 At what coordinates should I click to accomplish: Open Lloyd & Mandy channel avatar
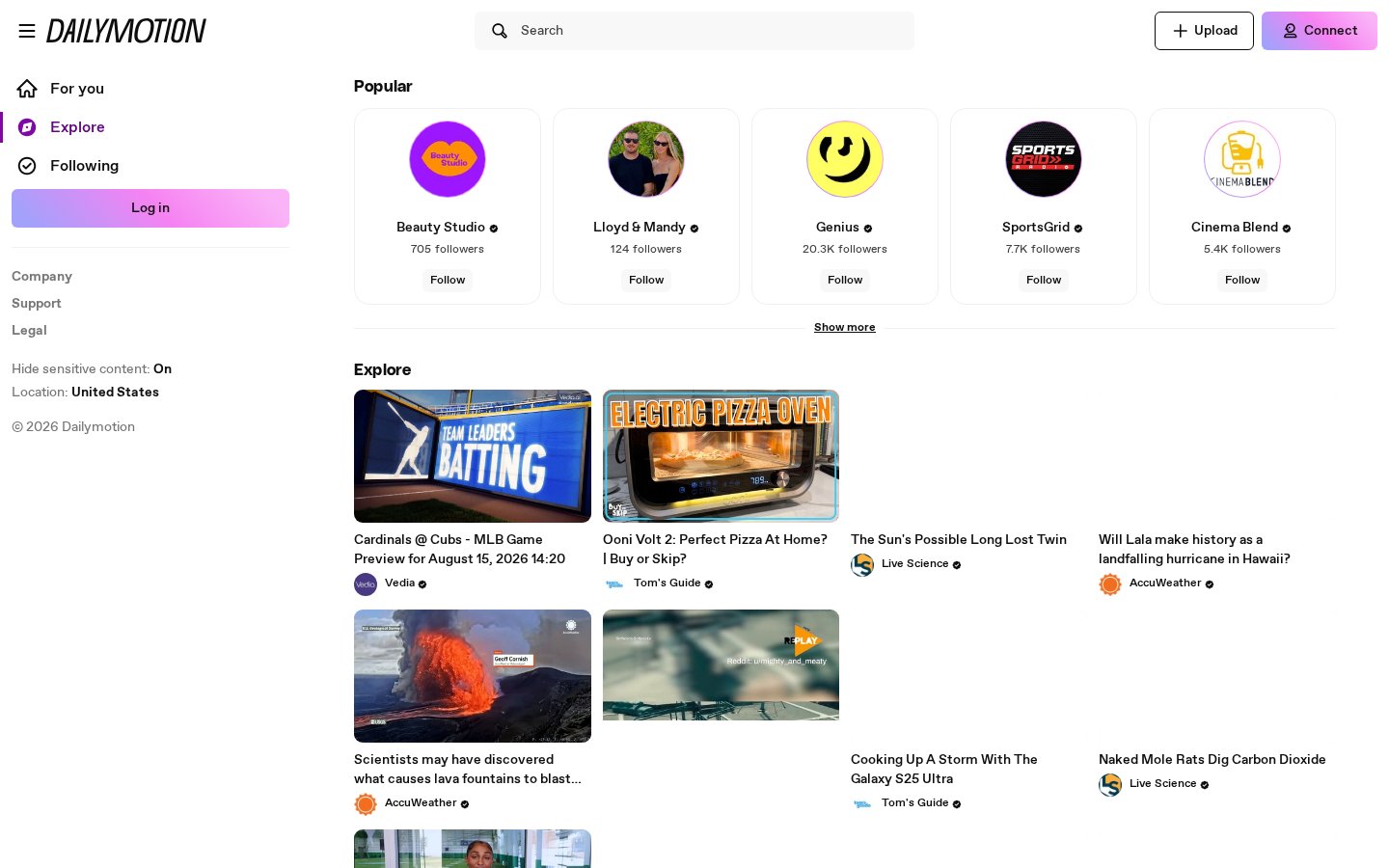point(646,159)
